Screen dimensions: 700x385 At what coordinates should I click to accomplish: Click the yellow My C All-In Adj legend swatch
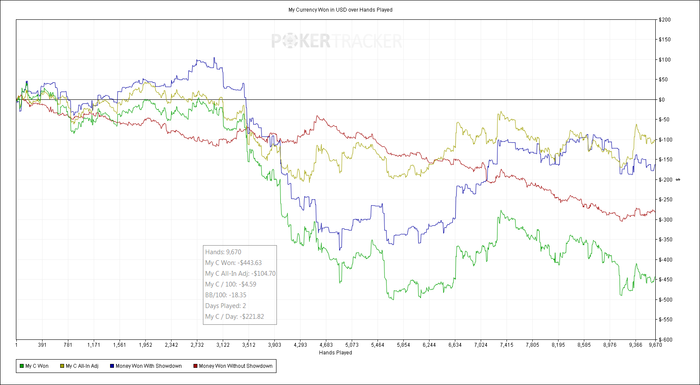[62, 366]
